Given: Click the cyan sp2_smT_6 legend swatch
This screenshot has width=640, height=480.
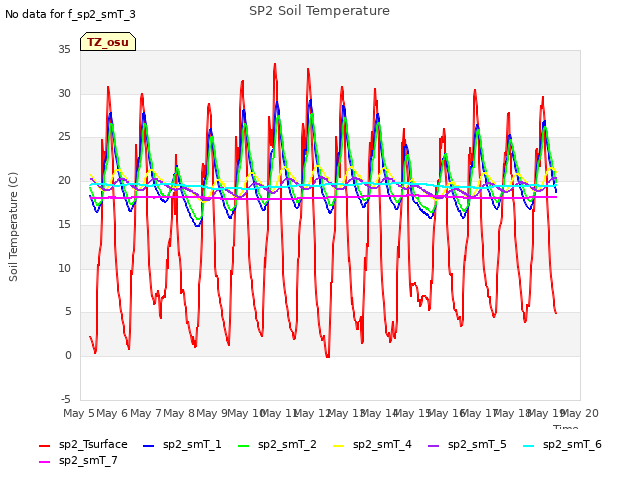Looking at the screenshot, I should (x=529, y=446).
